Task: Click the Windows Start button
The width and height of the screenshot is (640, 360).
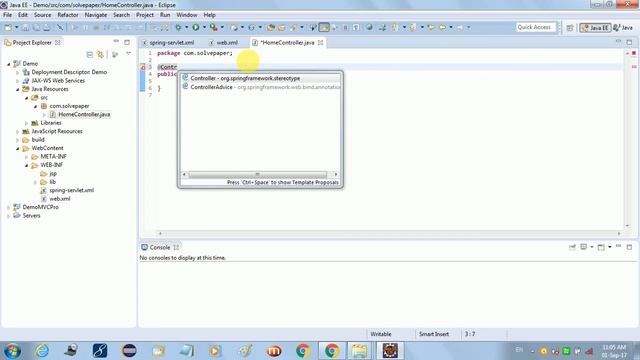Action: [12, 351]
